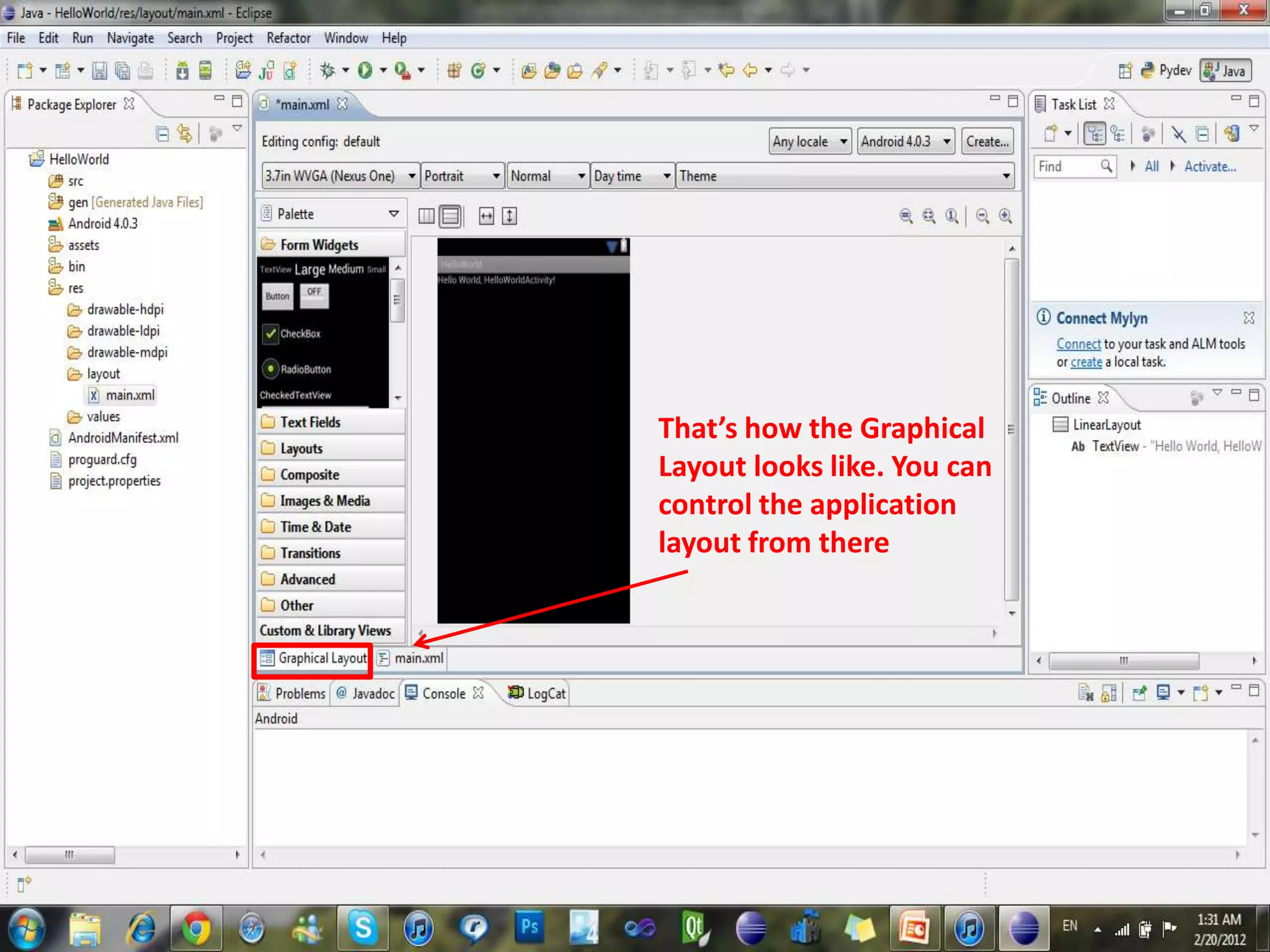Open the 3.7in WVGA (Nexus One) device dropdown

(340, 176)
